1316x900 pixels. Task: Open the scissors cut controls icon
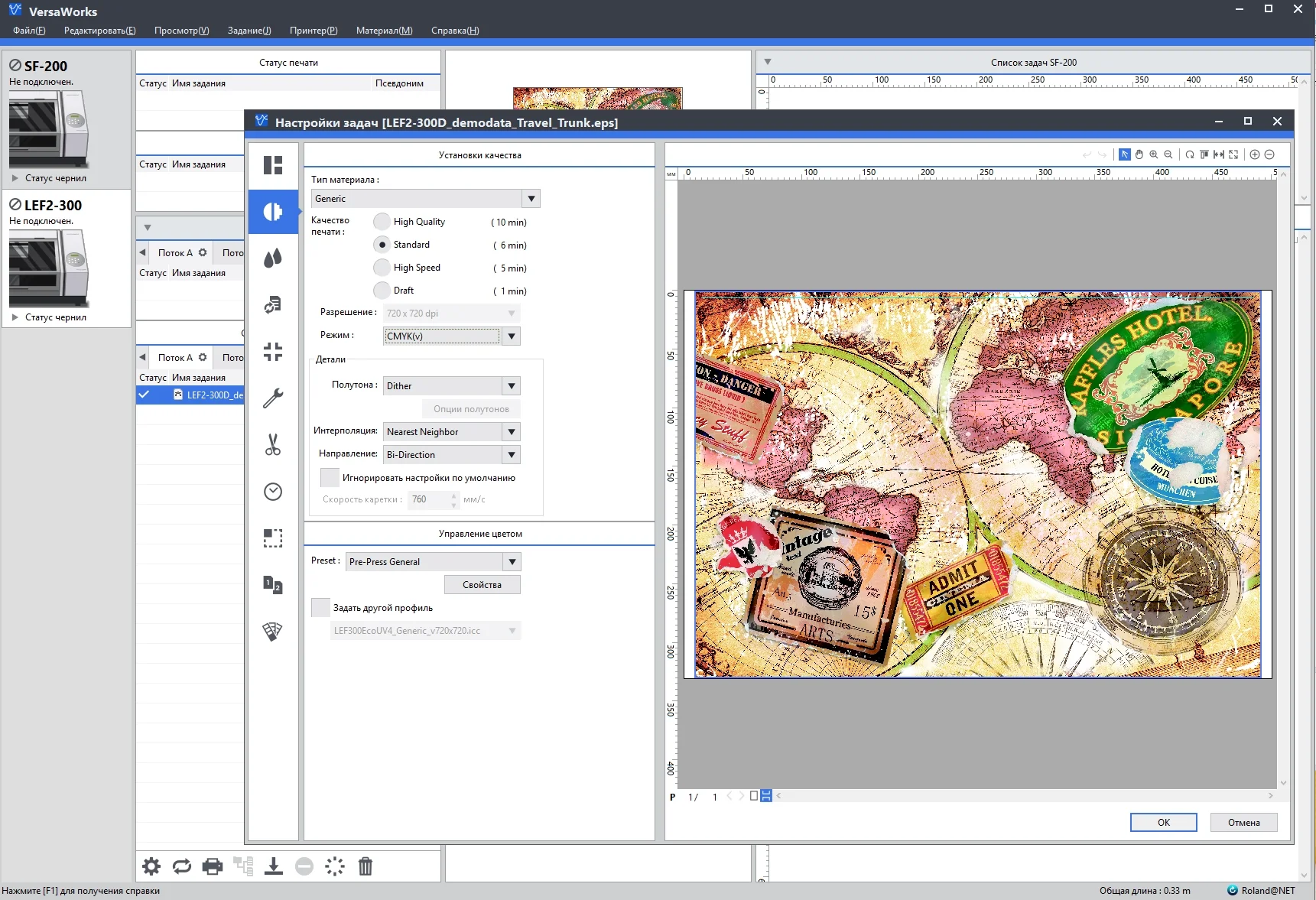273,445
